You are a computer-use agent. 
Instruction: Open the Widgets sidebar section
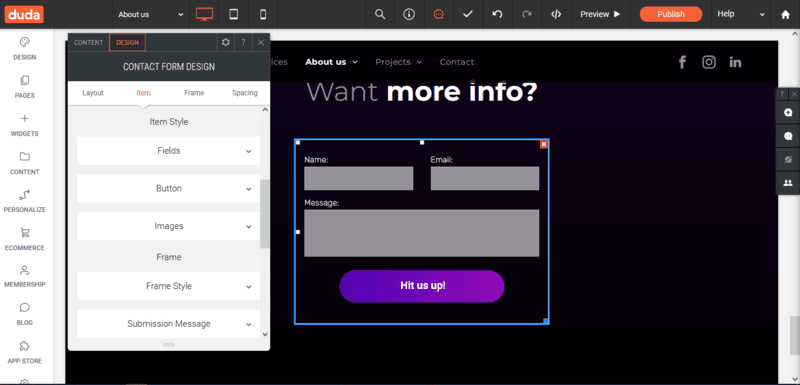point(24,125)
